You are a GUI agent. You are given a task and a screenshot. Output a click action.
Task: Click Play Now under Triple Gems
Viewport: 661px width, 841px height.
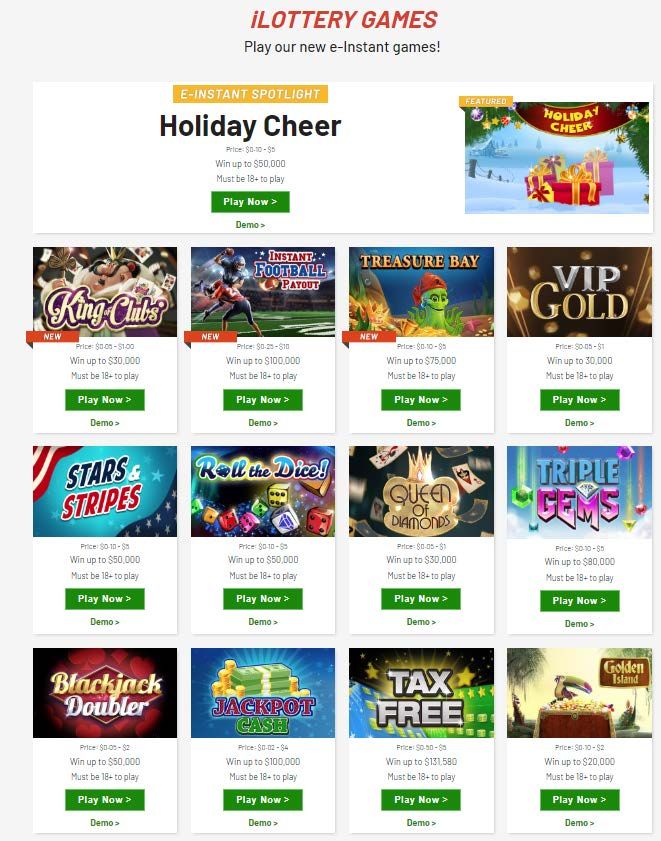579,601
